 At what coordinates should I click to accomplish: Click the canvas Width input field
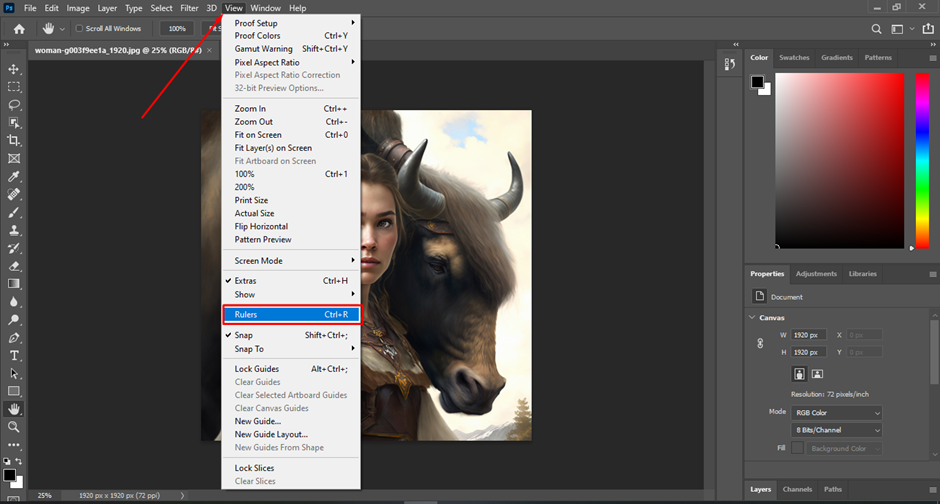pyautogui.click(x=809, y=335)
